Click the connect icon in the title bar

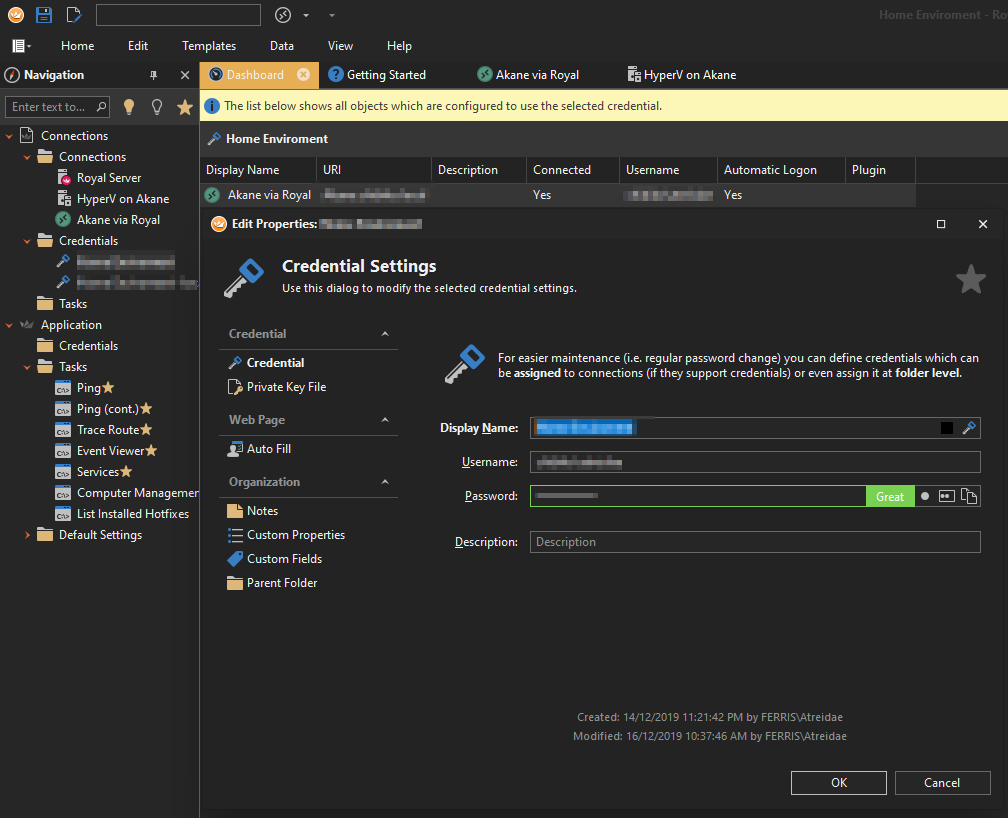pyautogui.click(x=283, y=15)
